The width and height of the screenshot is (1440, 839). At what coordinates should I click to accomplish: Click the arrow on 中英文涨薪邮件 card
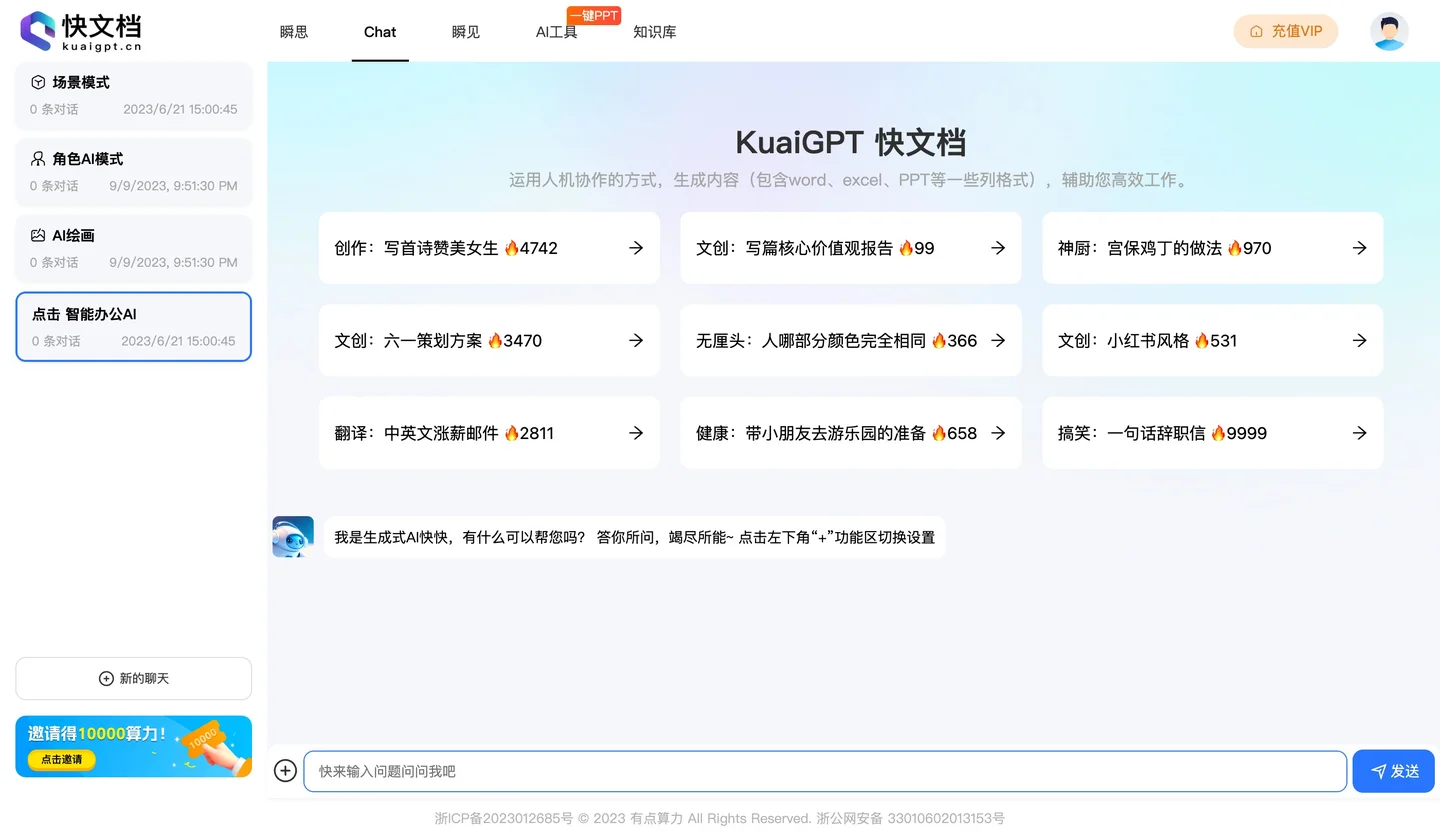click(636, 433)
